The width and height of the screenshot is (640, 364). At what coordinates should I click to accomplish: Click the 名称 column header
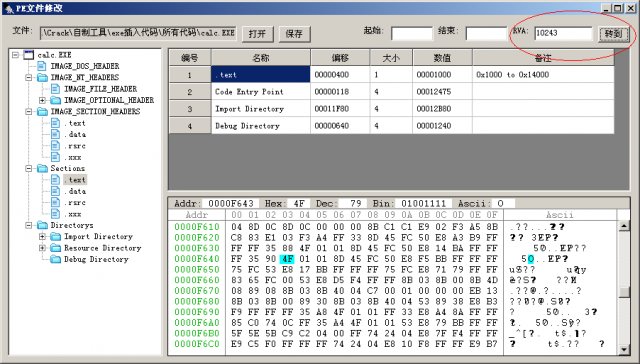(x=261, y=58)
